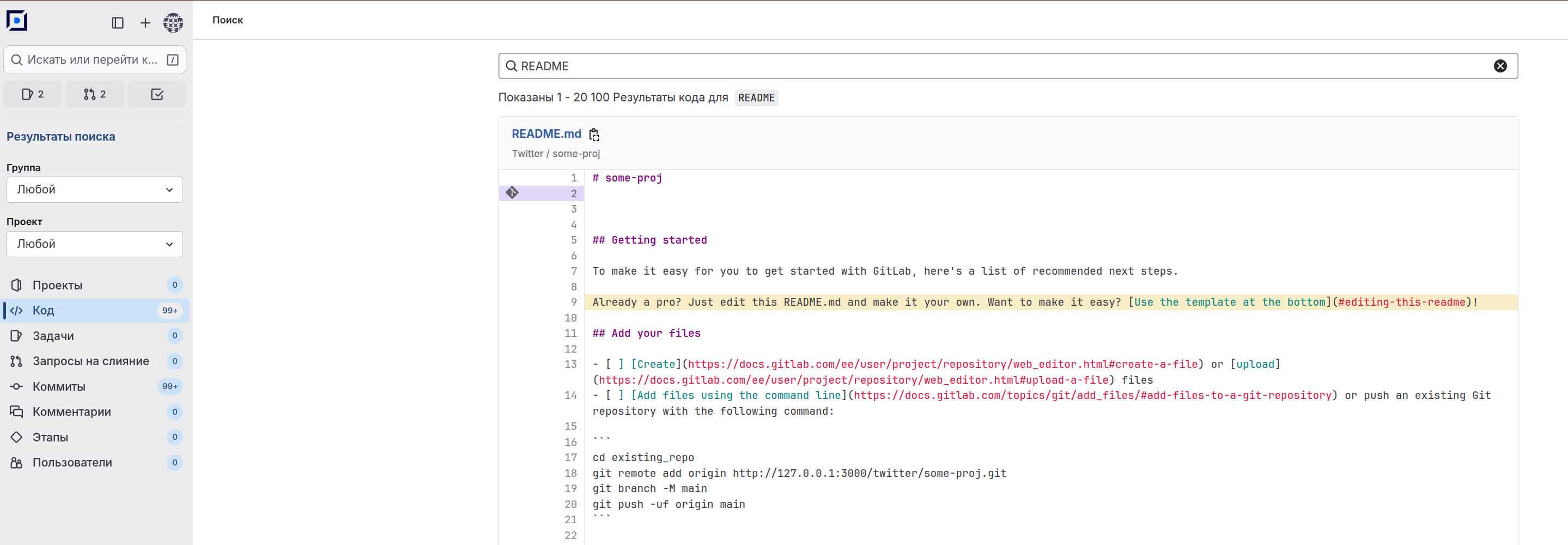Toggle the sidebar collapse icon

tap(118, 23)
